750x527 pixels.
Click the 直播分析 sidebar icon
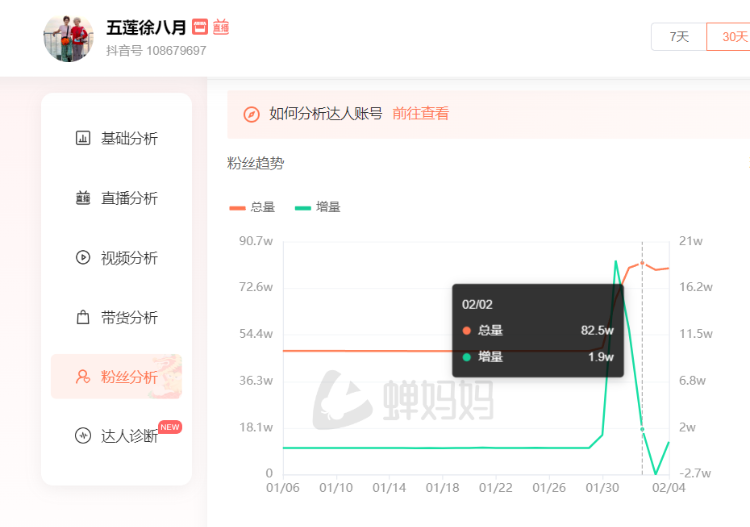click(83, 199)
